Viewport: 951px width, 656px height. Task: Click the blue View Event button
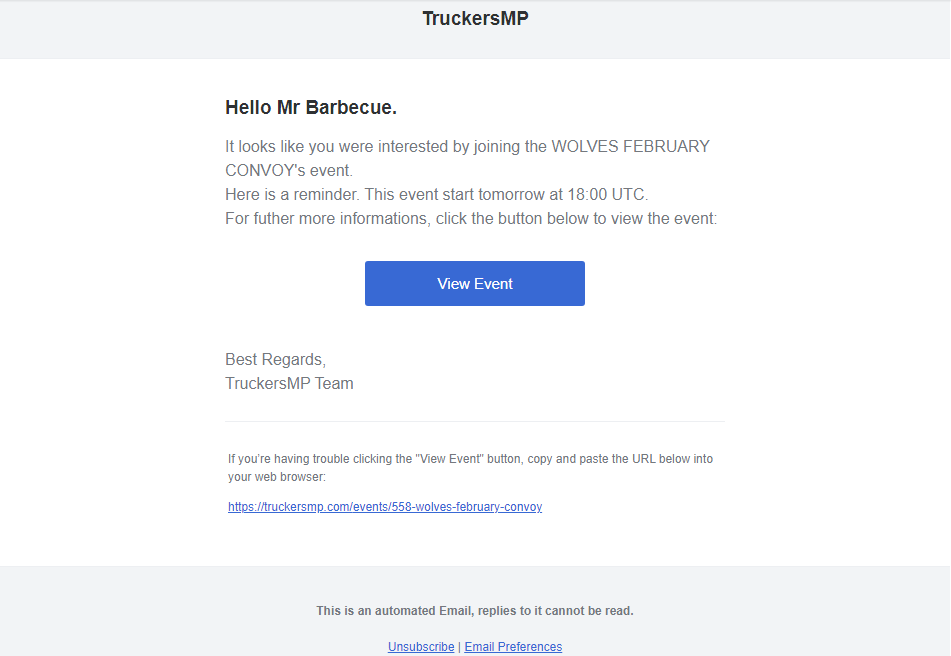pos(474,283)
